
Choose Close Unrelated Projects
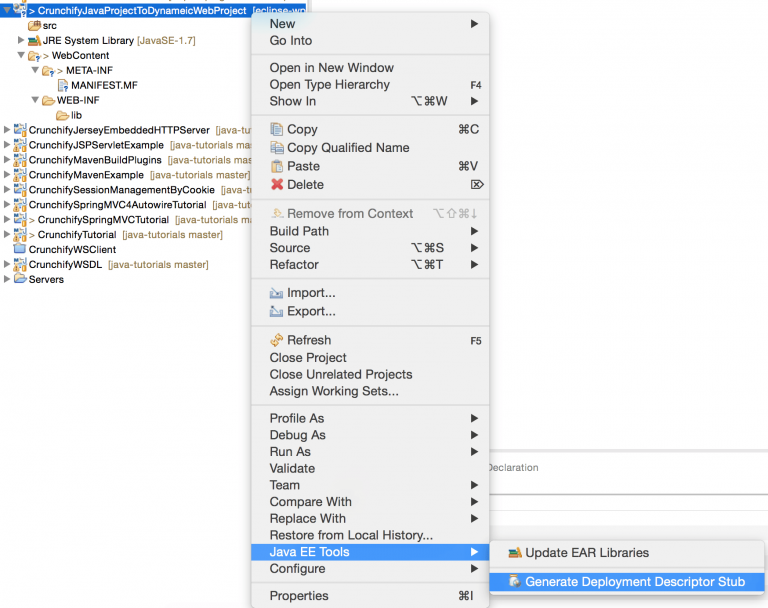pyautogui.click(x=341, y=374)
